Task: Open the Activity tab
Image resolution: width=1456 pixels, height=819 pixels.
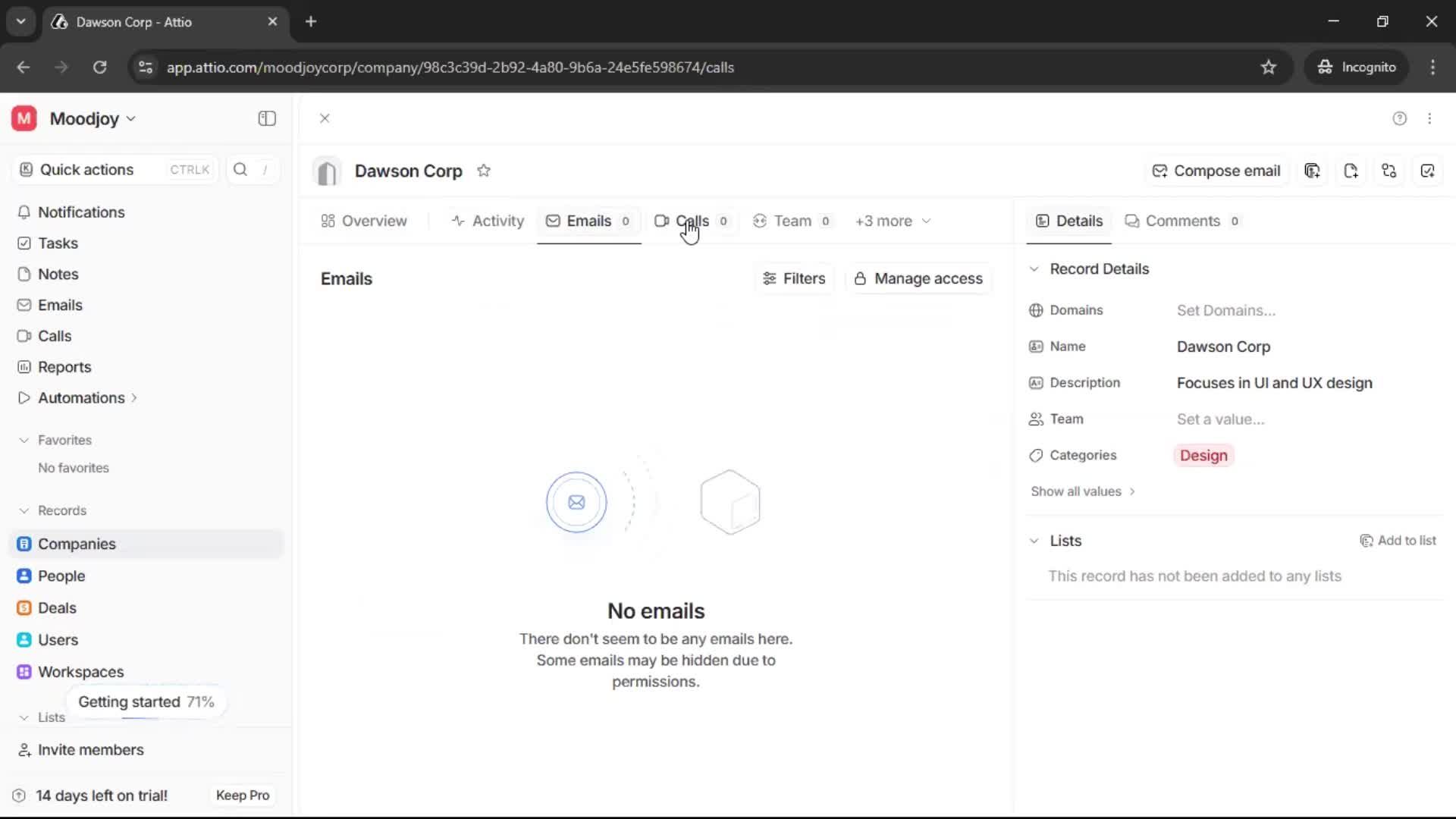Action: coord(488,221)
